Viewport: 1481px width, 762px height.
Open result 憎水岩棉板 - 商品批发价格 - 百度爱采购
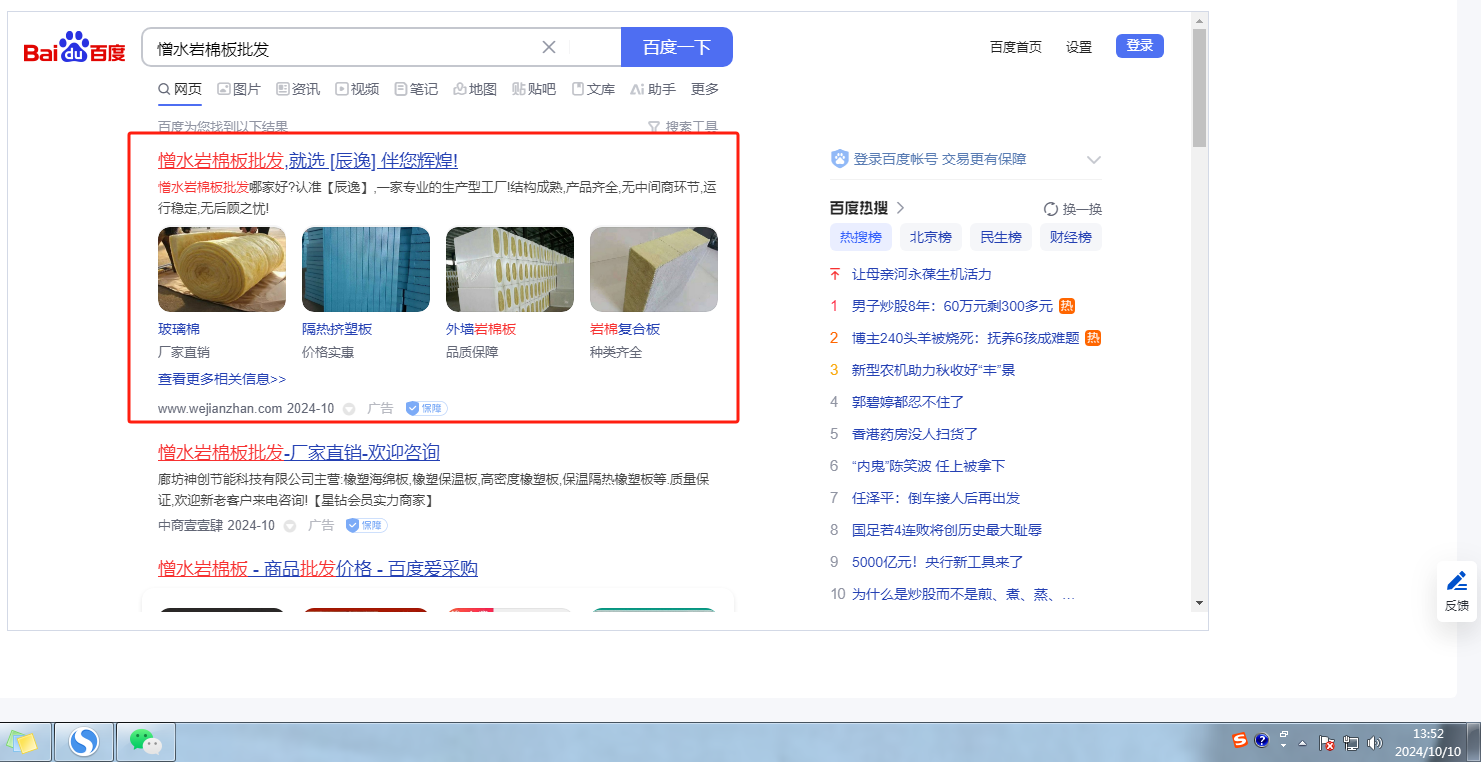coord(318,568)
